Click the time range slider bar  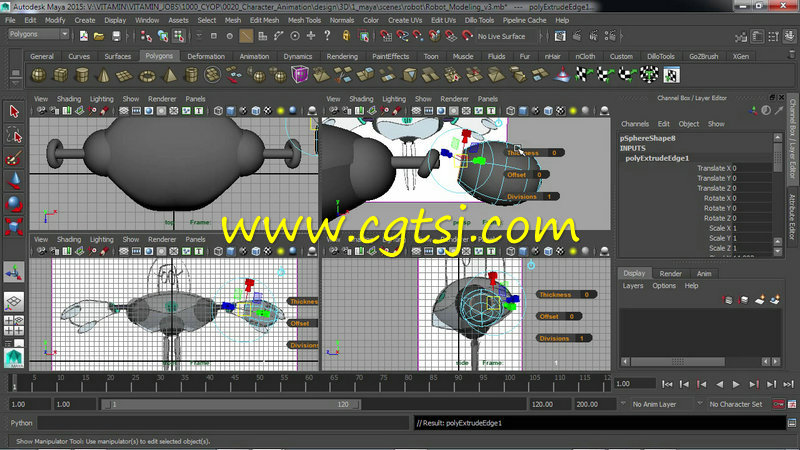231,404
